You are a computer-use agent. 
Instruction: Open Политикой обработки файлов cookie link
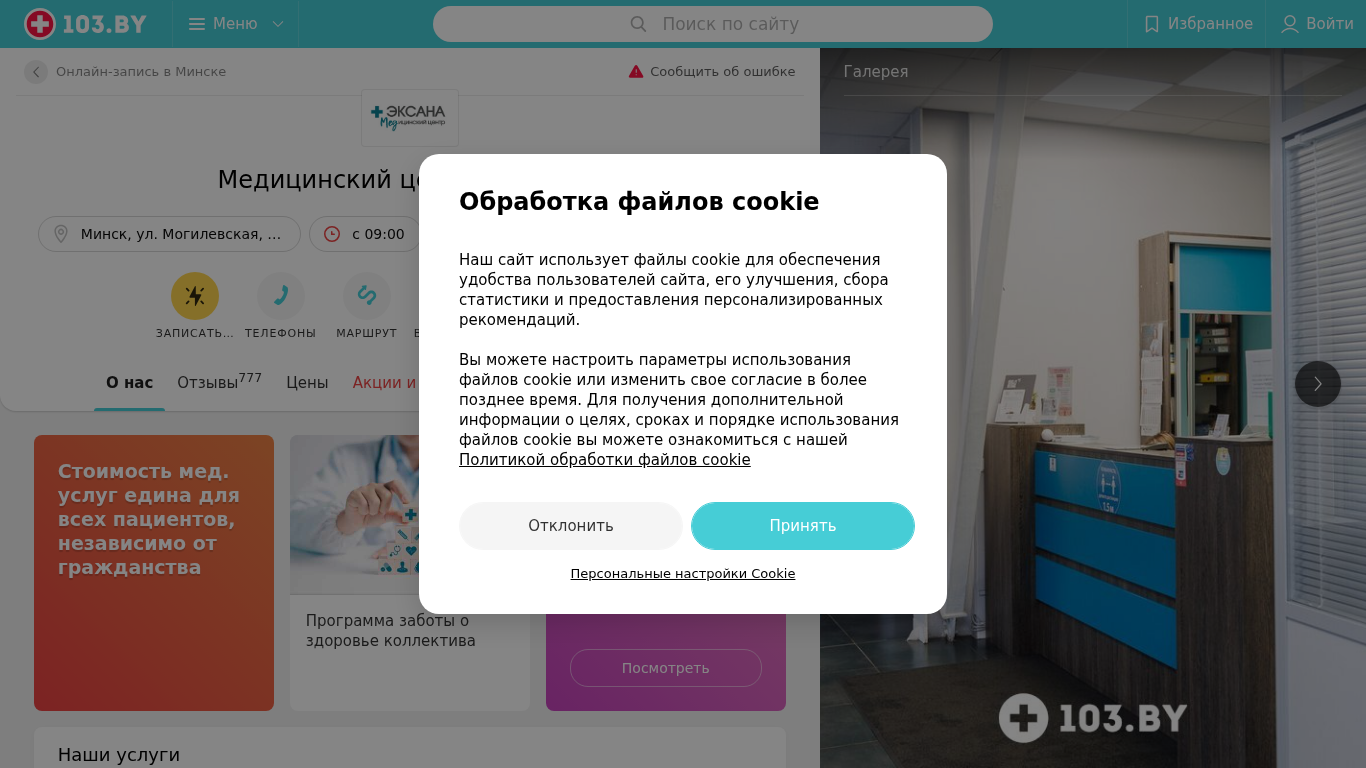[605, 460]
